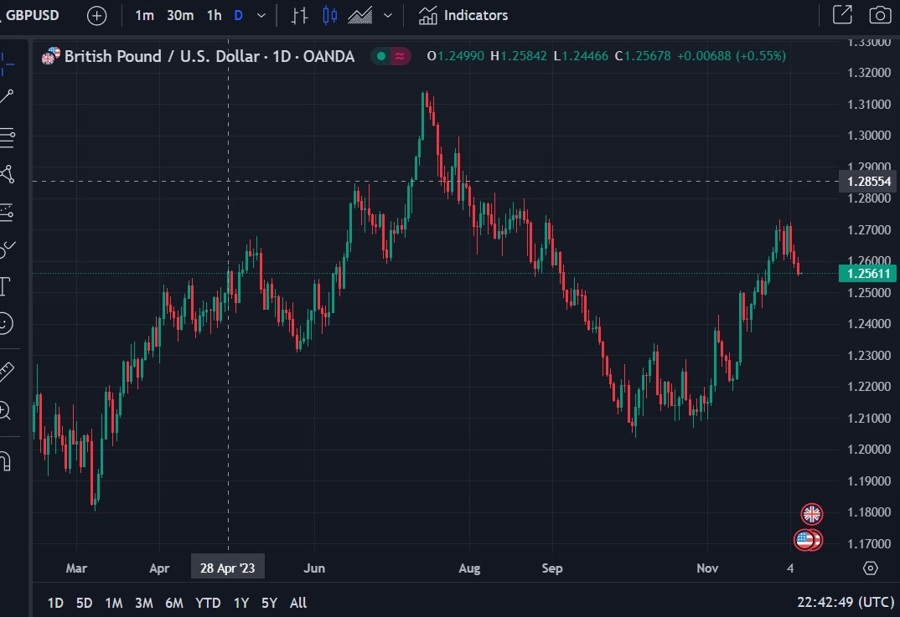The width and height of the screenshot is (900, 617).
Task: Click the UK flag economic event marker
Action: (x=812, y=514)
